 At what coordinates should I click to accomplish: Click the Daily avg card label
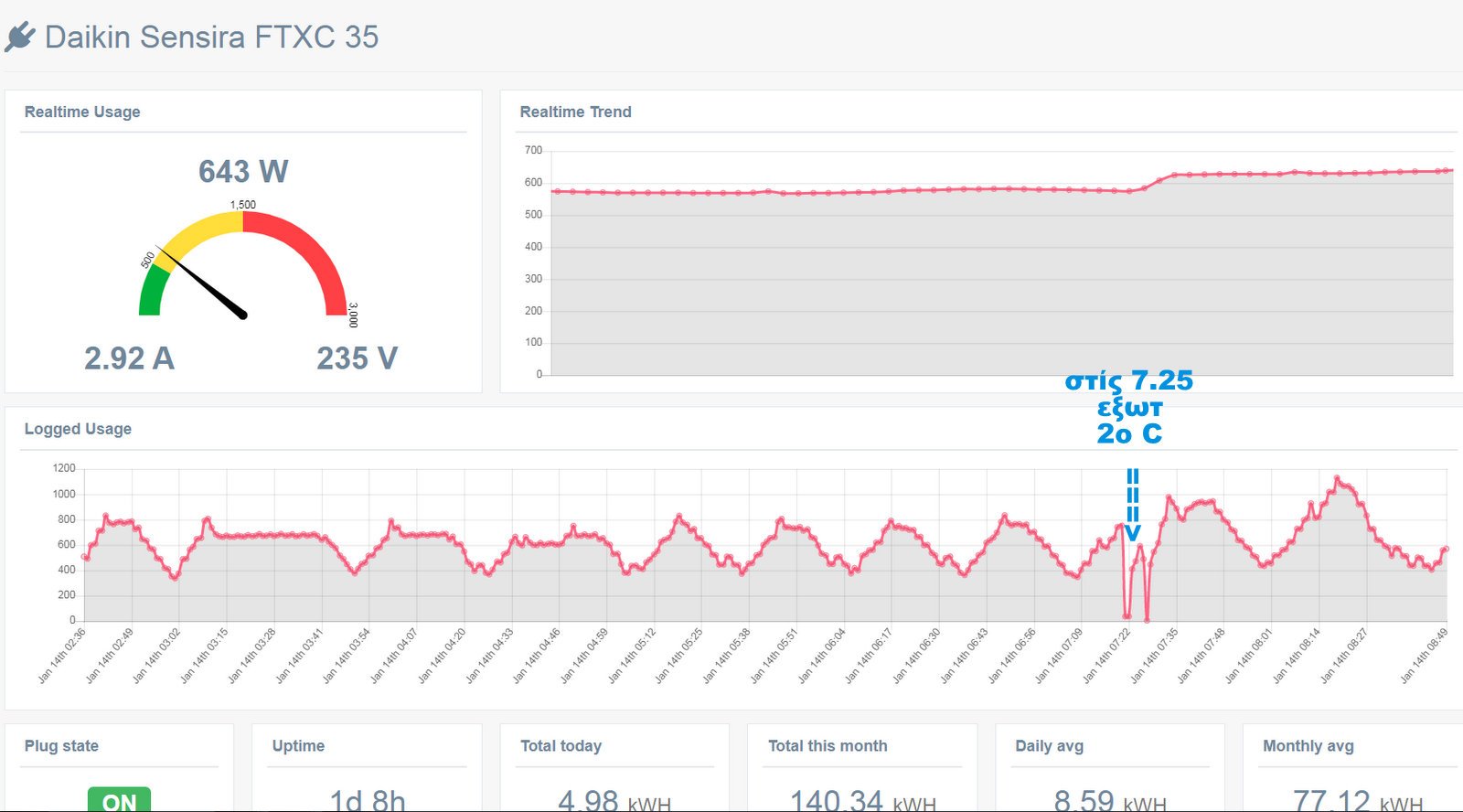click(1049, 746)
